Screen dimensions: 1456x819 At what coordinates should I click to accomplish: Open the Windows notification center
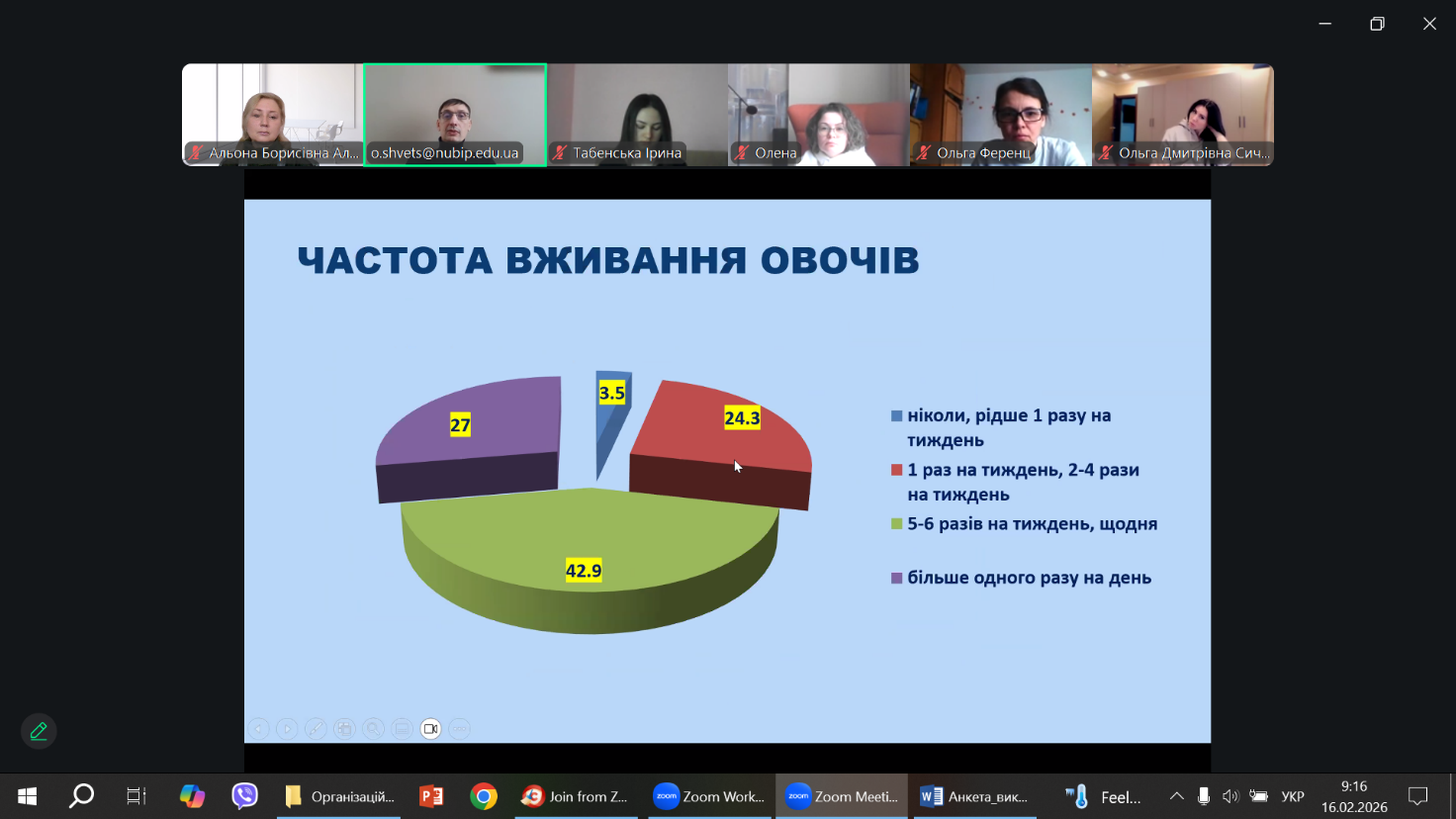1417,796
